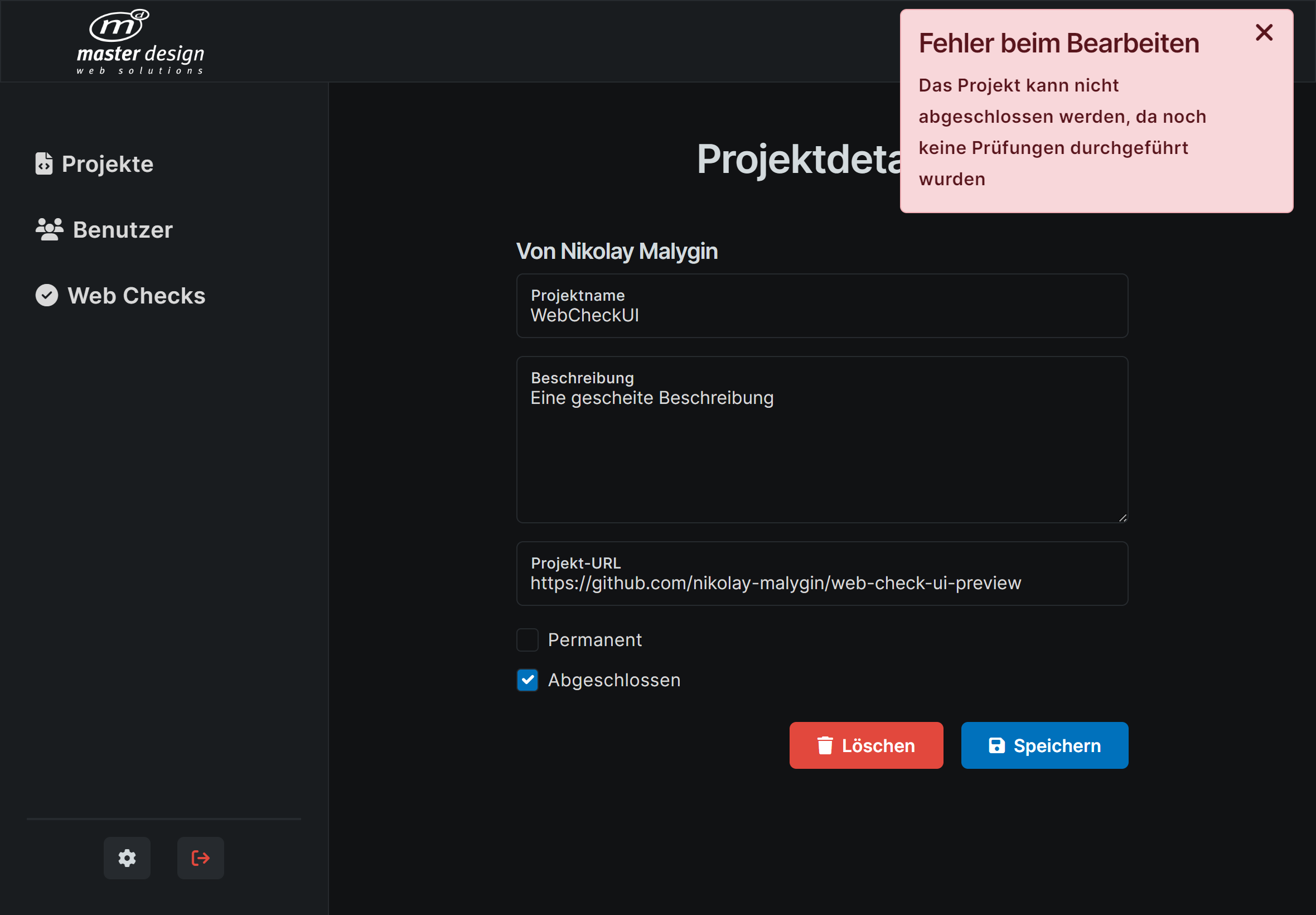1316x915 pixels.
Task: Click the trash icon on Löschen
Action: pyautogui.click(x=825, y=745)
